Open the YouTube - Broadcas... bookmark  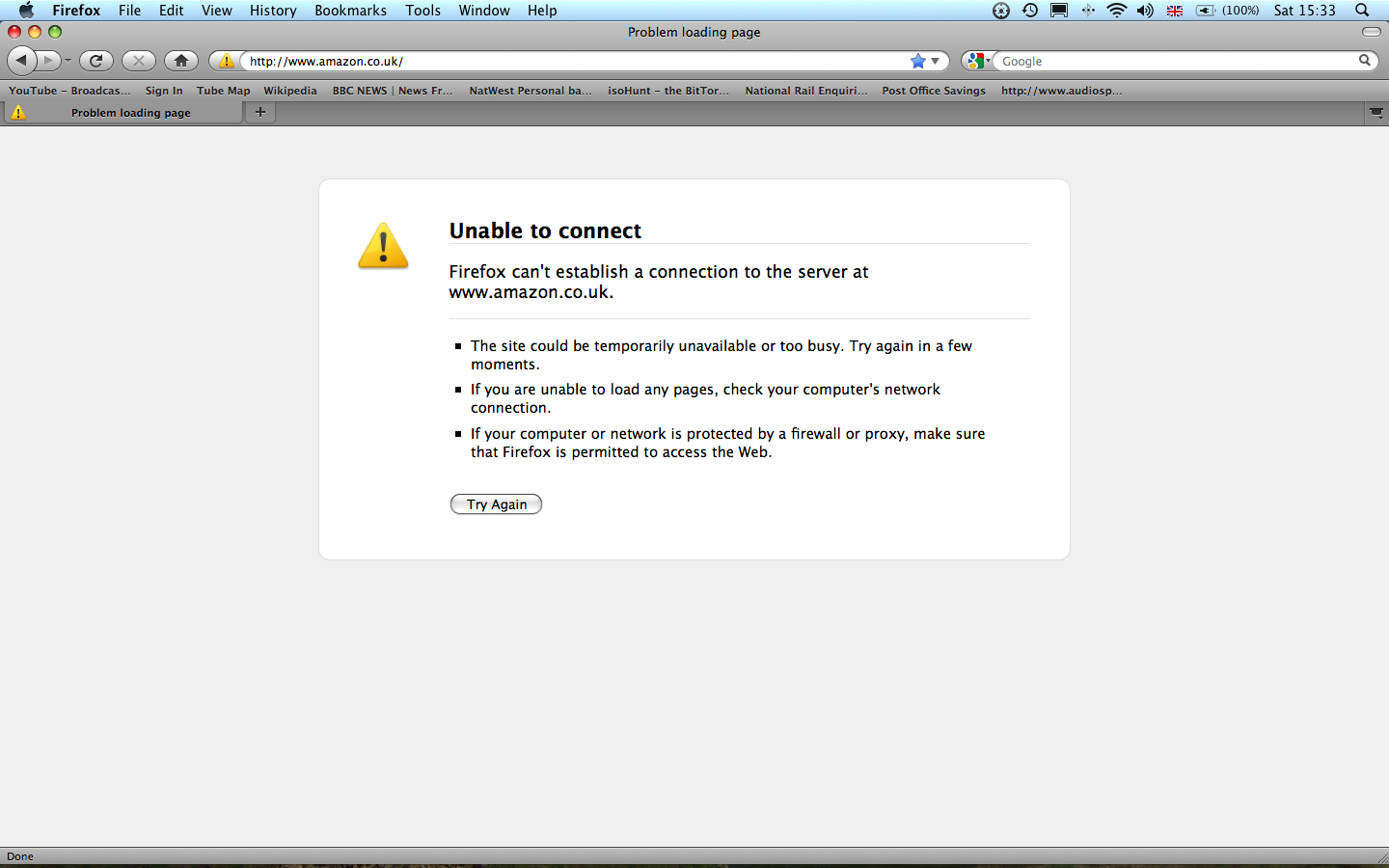69,91
